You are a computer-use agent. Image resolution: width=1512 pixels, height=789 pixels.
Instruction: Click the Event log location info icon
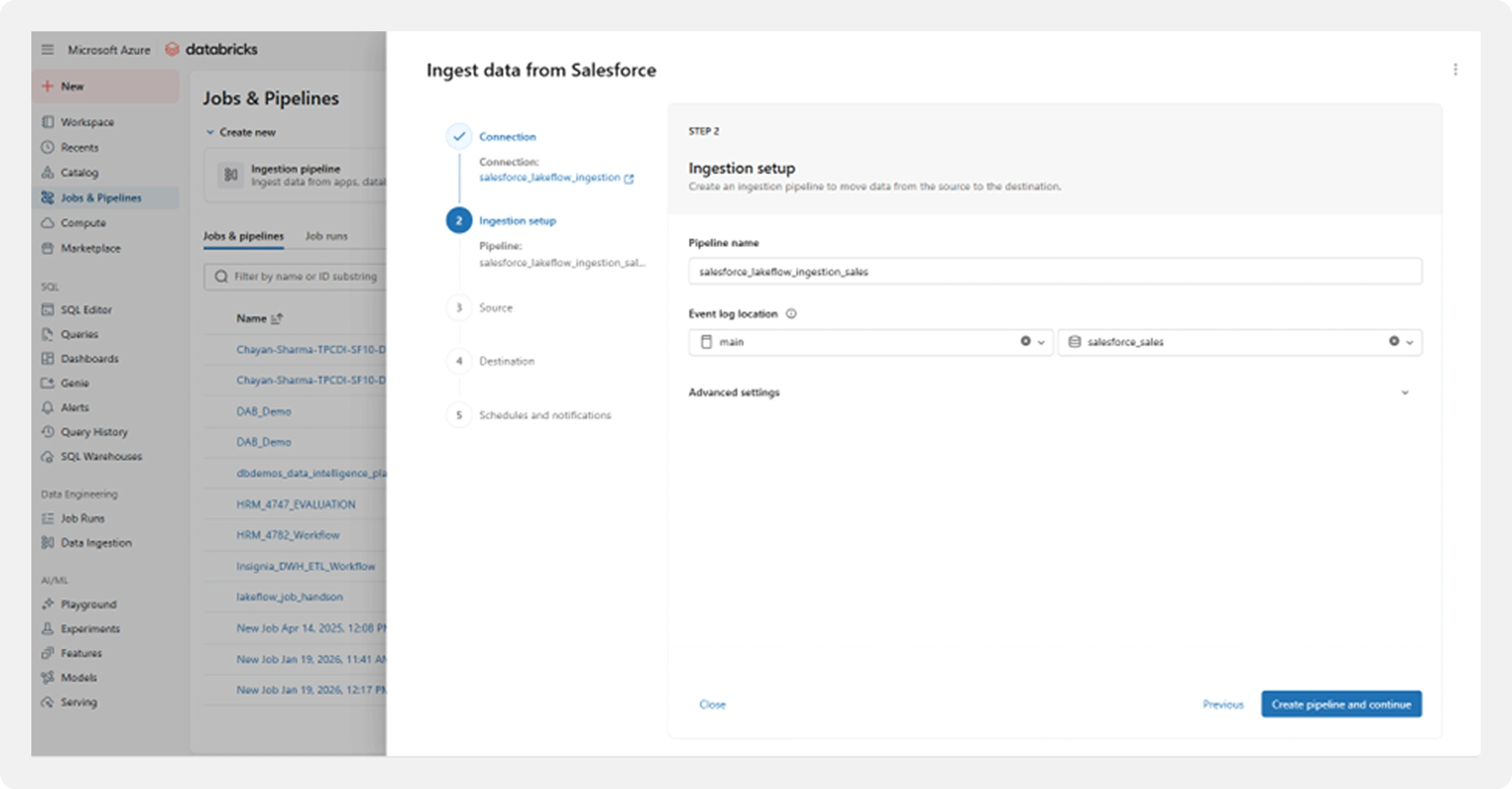point(792,314)
